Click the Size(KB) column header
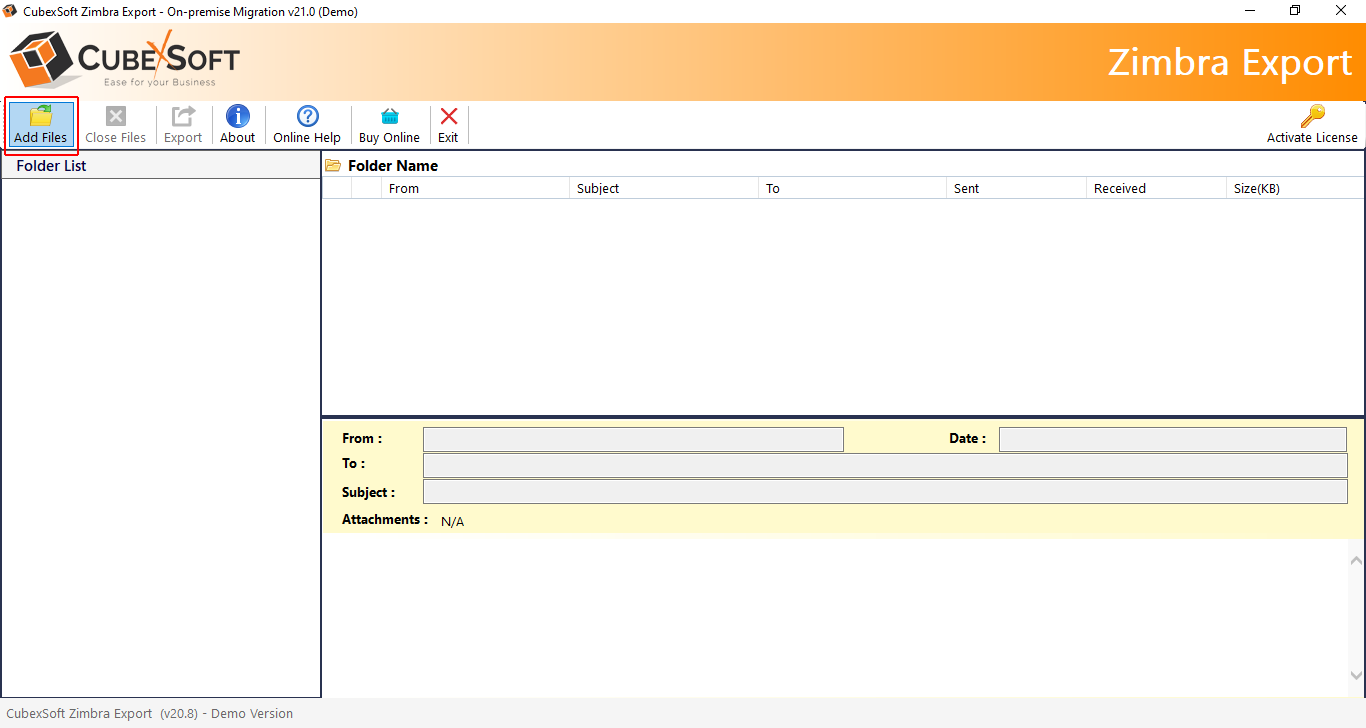 coord(1255,188)
